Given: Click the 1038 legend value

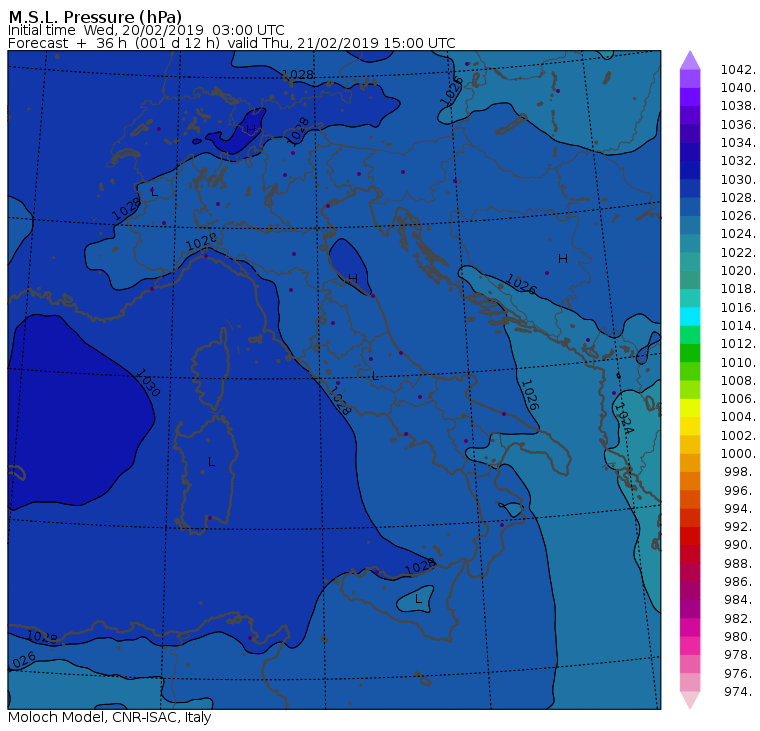Looking at the screenshot, I should (738, 106).
